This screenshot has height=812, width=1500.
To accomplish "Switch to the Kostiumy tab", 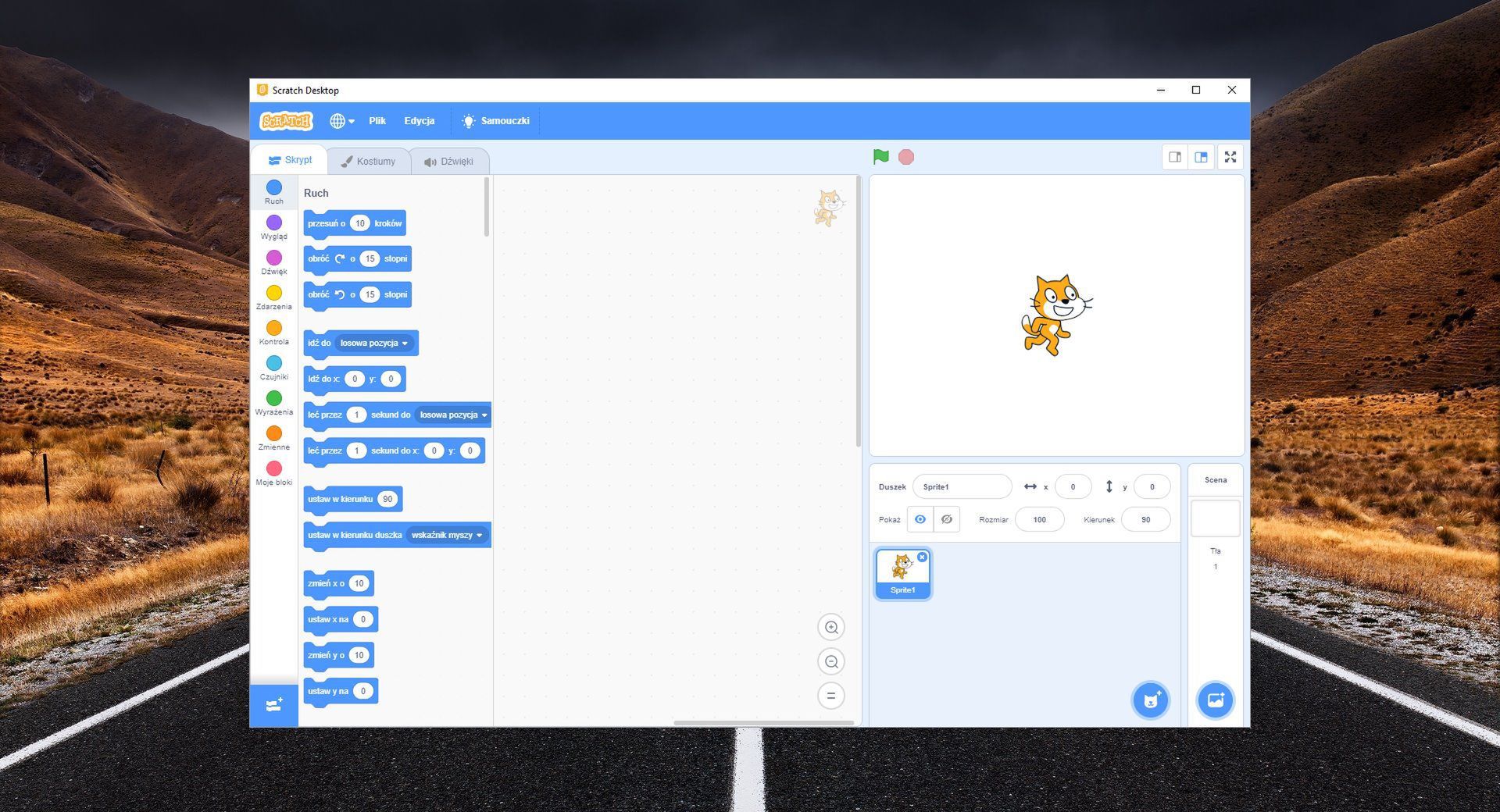I will (x=370, y=161).
